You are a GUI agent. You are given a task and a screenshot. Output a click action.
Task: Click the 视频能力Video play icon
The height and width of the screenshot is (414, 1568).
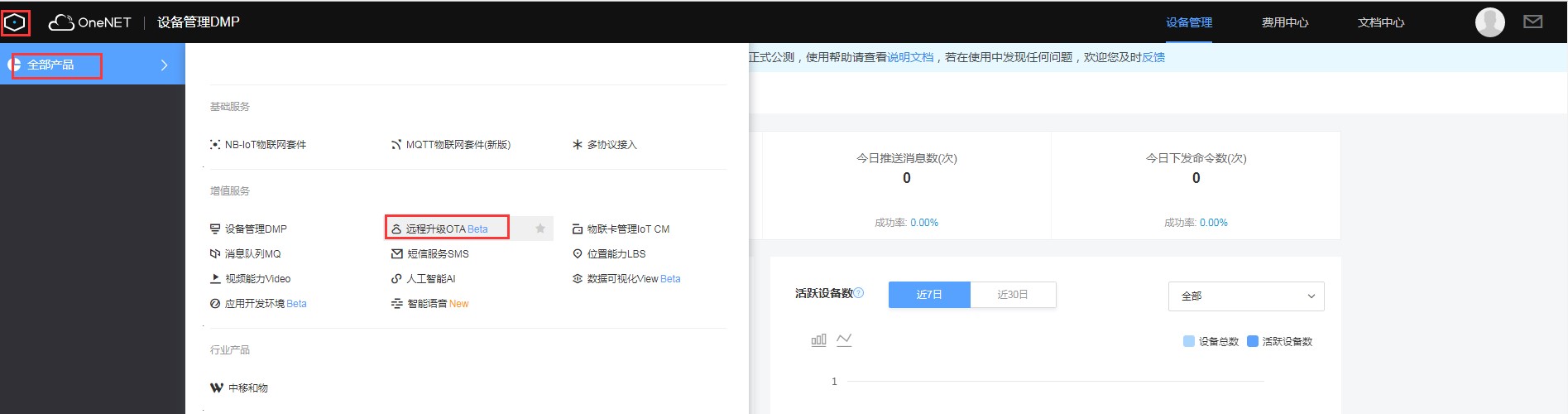click(x=215, y=279)
